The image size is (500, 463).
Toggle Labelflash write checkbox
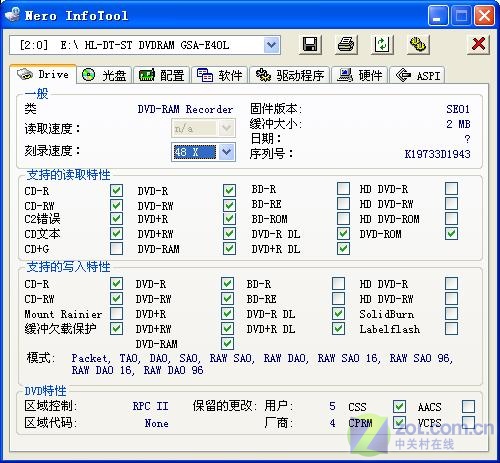coord(451,329)
